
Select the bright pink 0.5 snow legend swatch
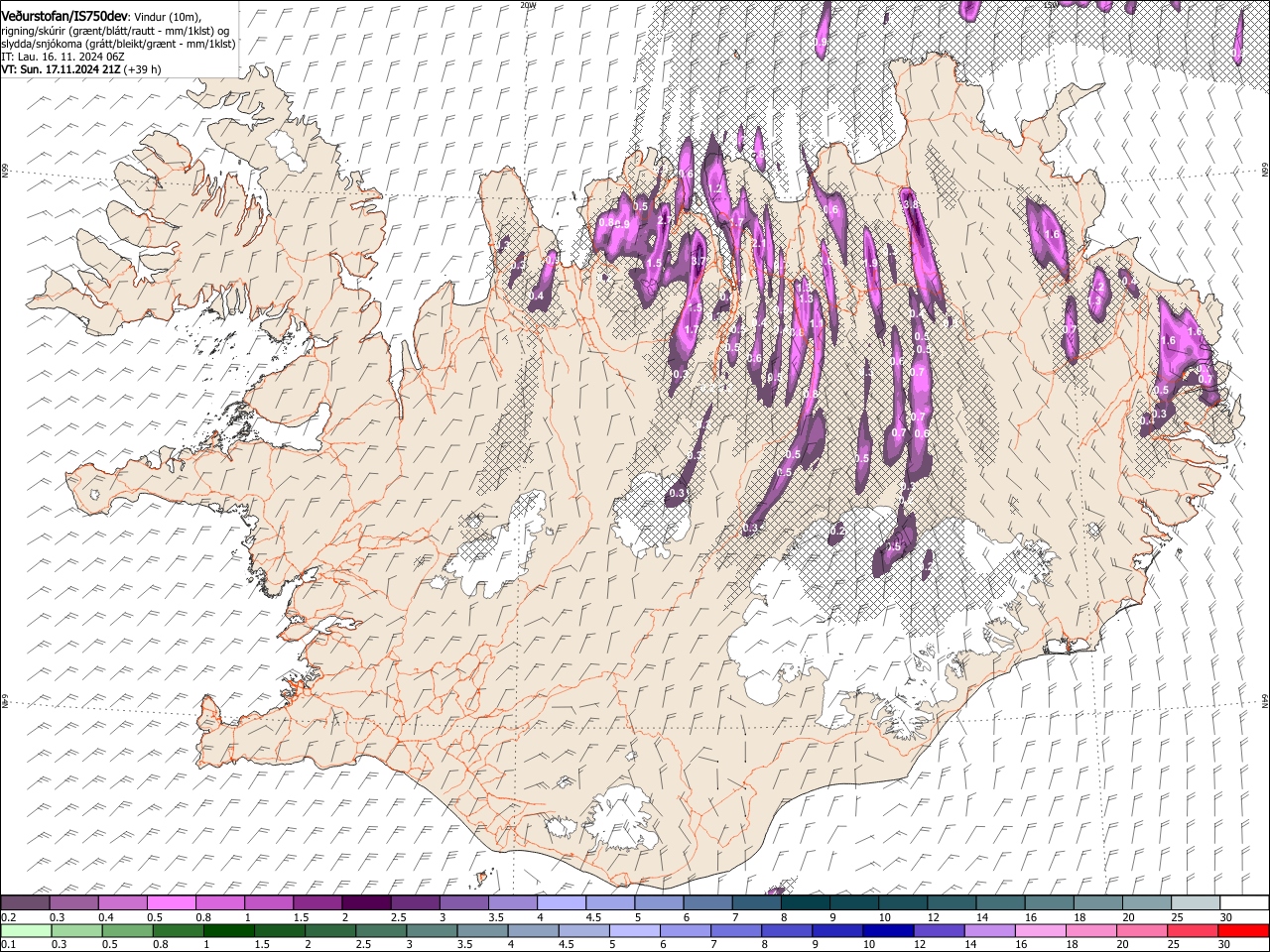(x=171, y=902)
